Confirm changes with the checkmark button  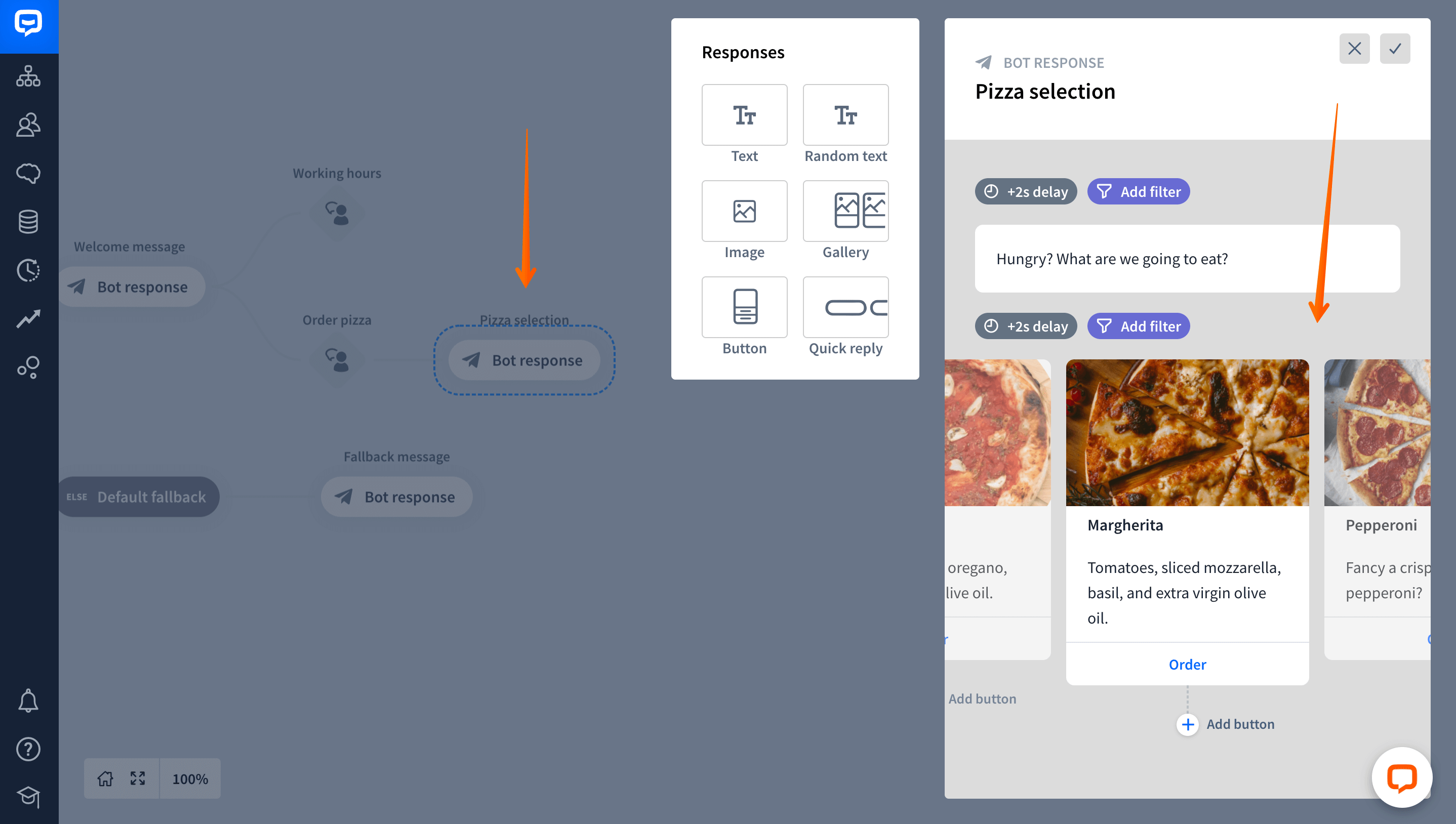(x=1395, y=48)
